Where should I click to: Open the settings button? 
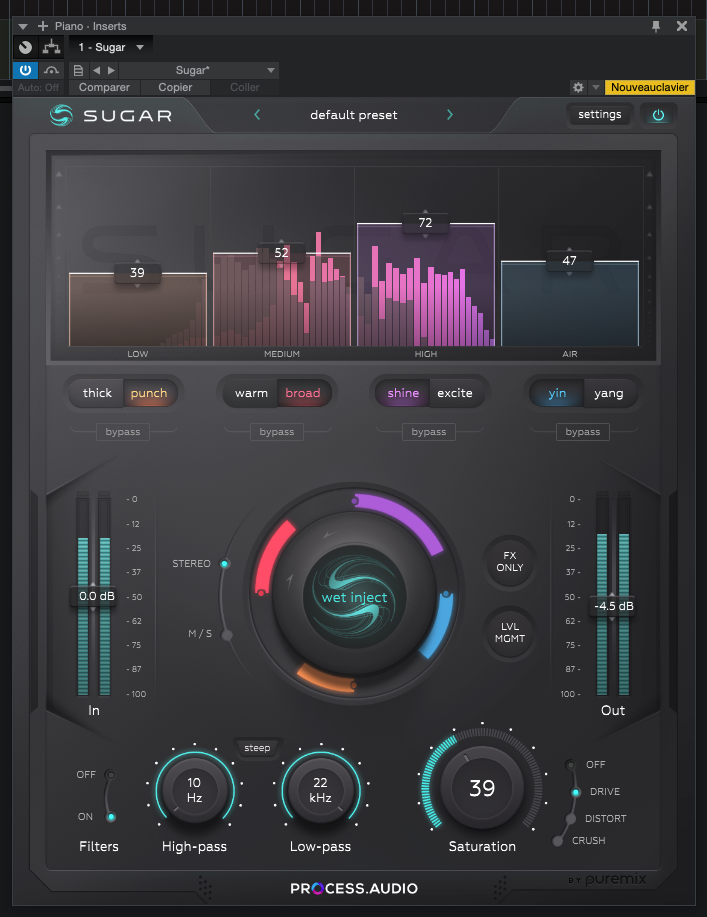(599, 114)
